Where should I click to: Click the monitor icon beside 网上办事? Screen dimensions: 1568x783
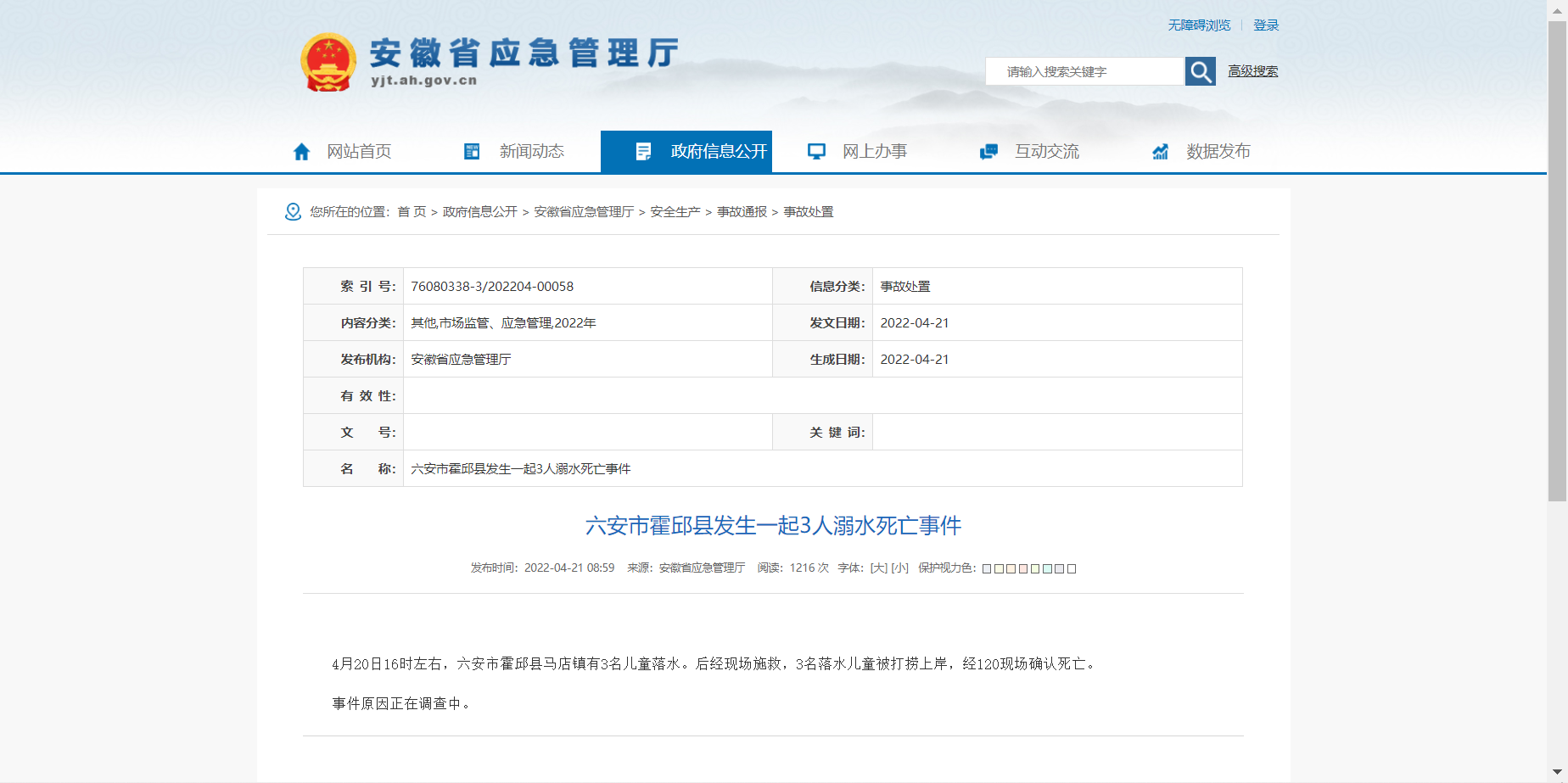pos(816,152)
